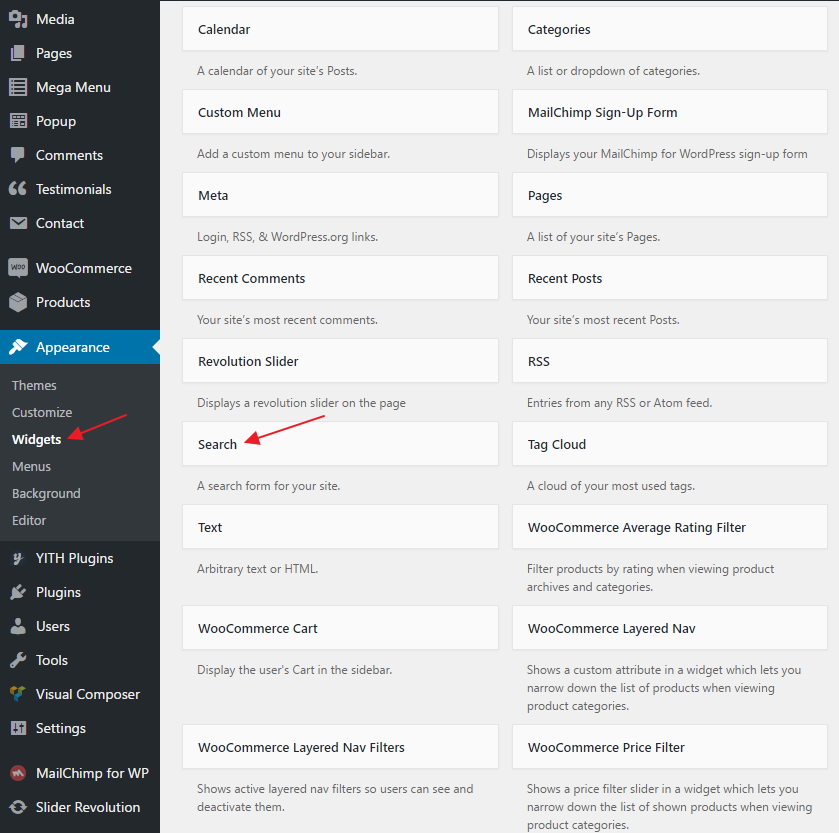Image resolution: width=839 pixels, height=833 pixels.
Task: Select the Text widget
Action: [340, 526]
